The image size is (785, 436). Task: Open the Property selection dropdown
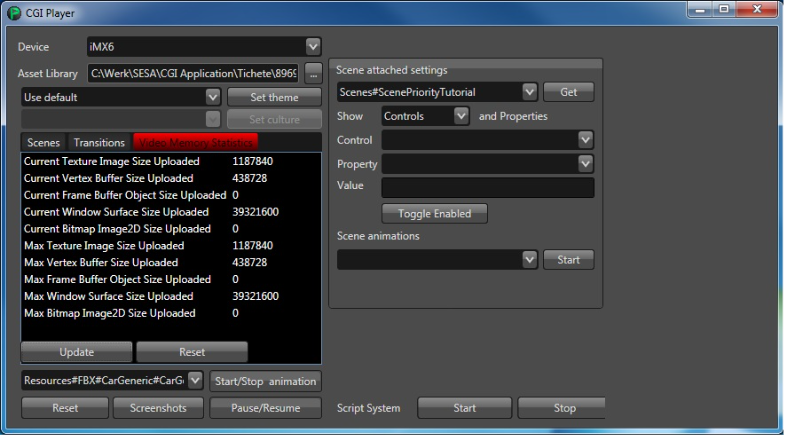pos(585,164)
